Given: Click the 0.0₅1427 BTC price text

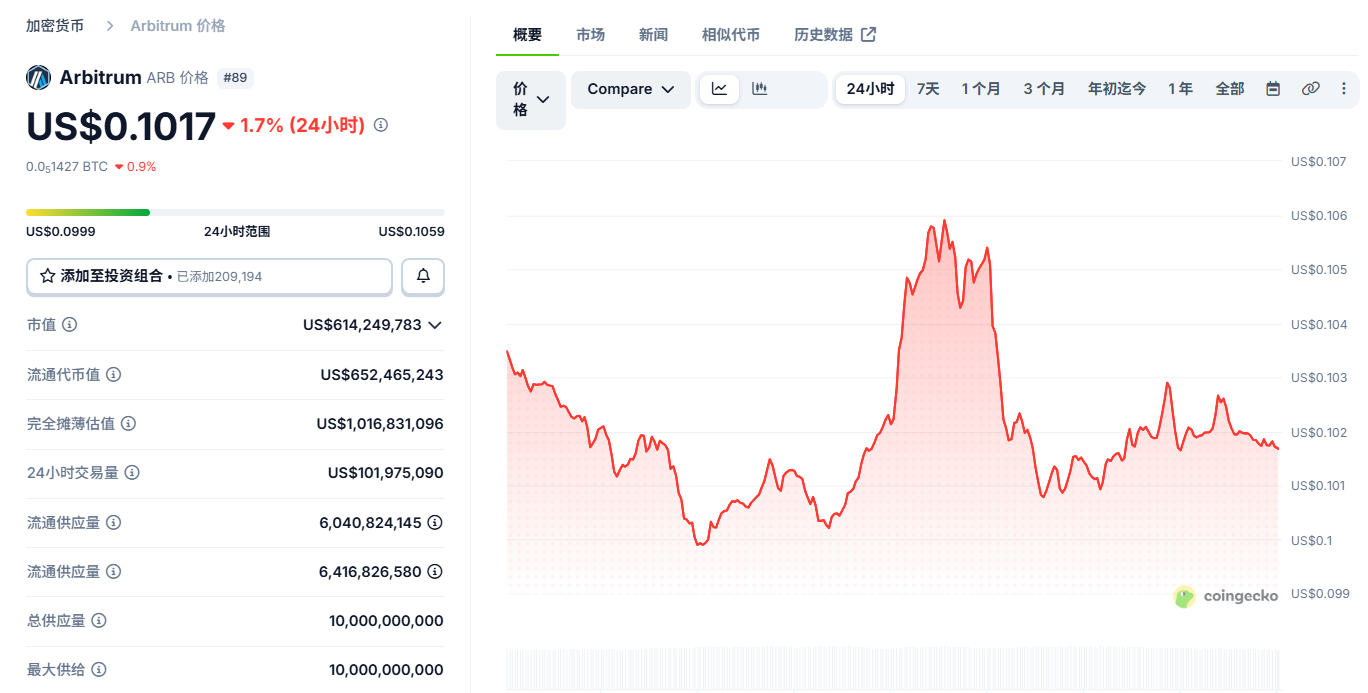Looking at the screenshot, I should click(67, 167).
